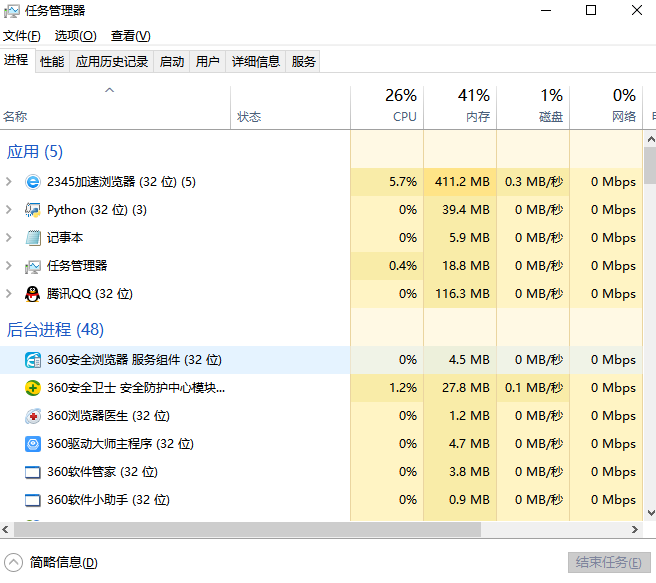Collapse to 简略信息 view

pos(52,562)
